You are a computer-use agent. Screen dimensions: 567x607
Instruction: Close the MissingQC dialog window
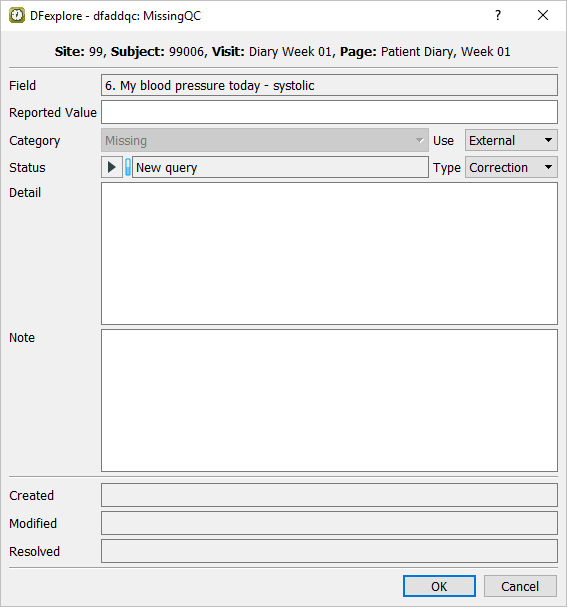(543, 15)
